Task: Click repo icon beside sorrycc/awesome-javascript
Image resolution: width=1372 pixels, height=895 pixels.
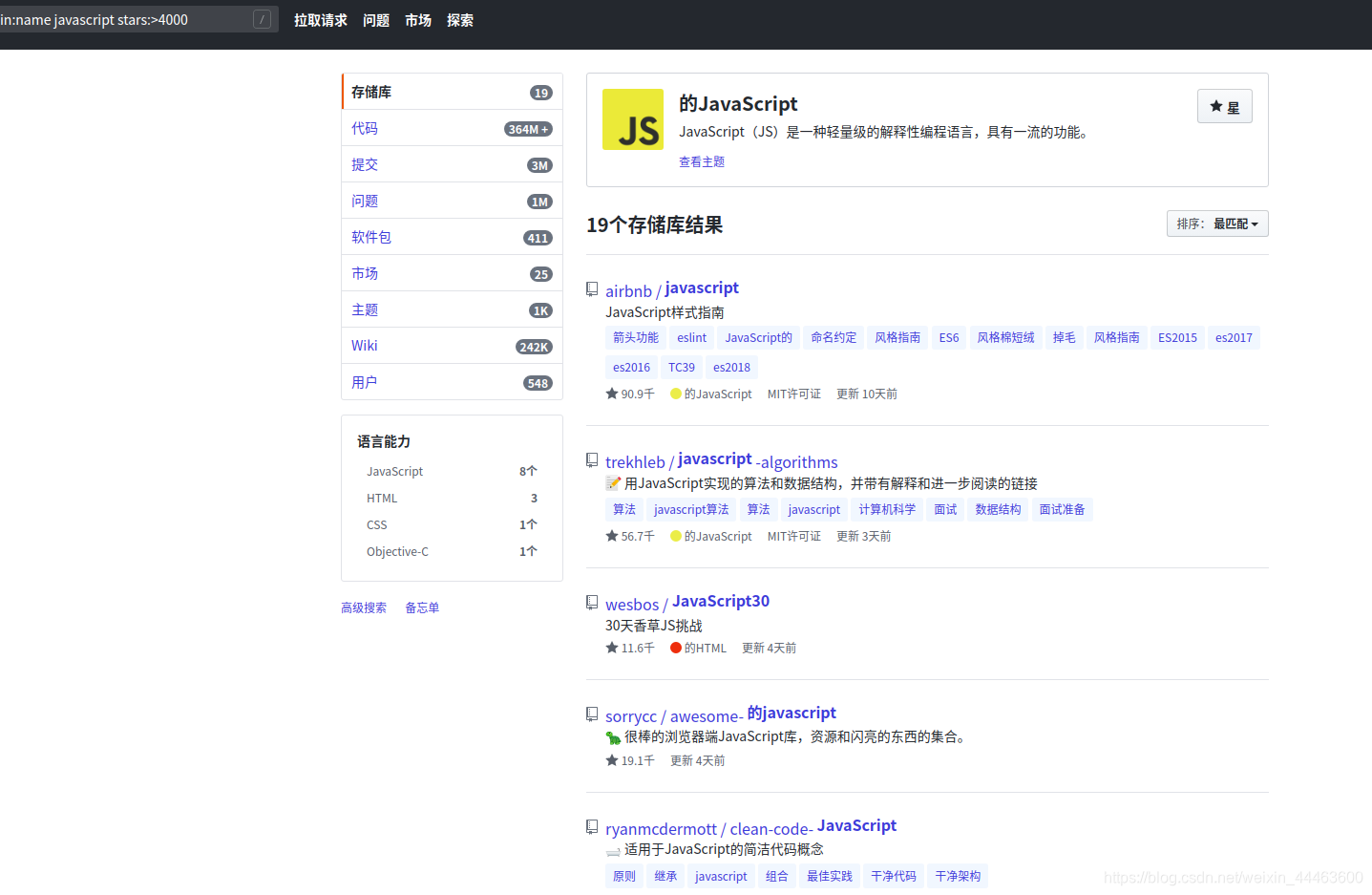Action: [592, 714]
